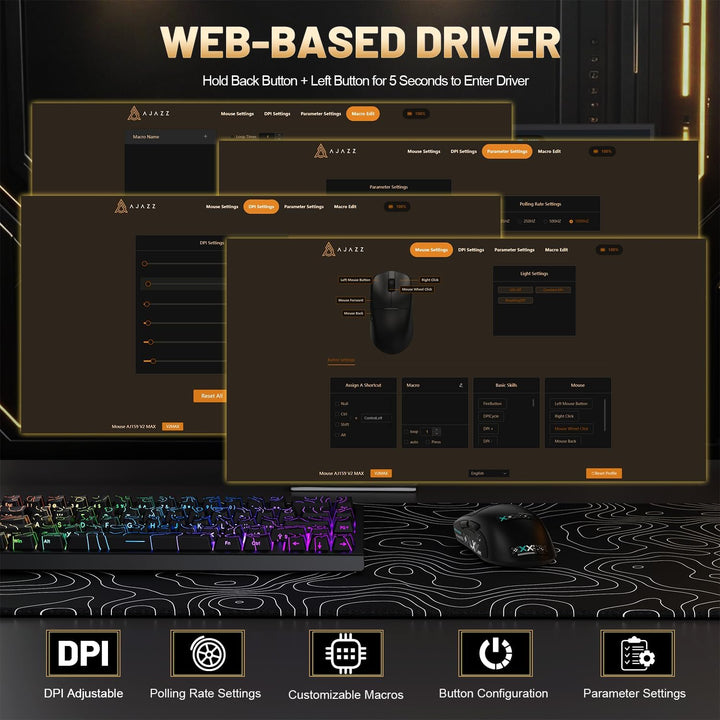This screenshot has height=720, width=720.
Task: Click the top DPI slider handle
Action: [145, 264]
